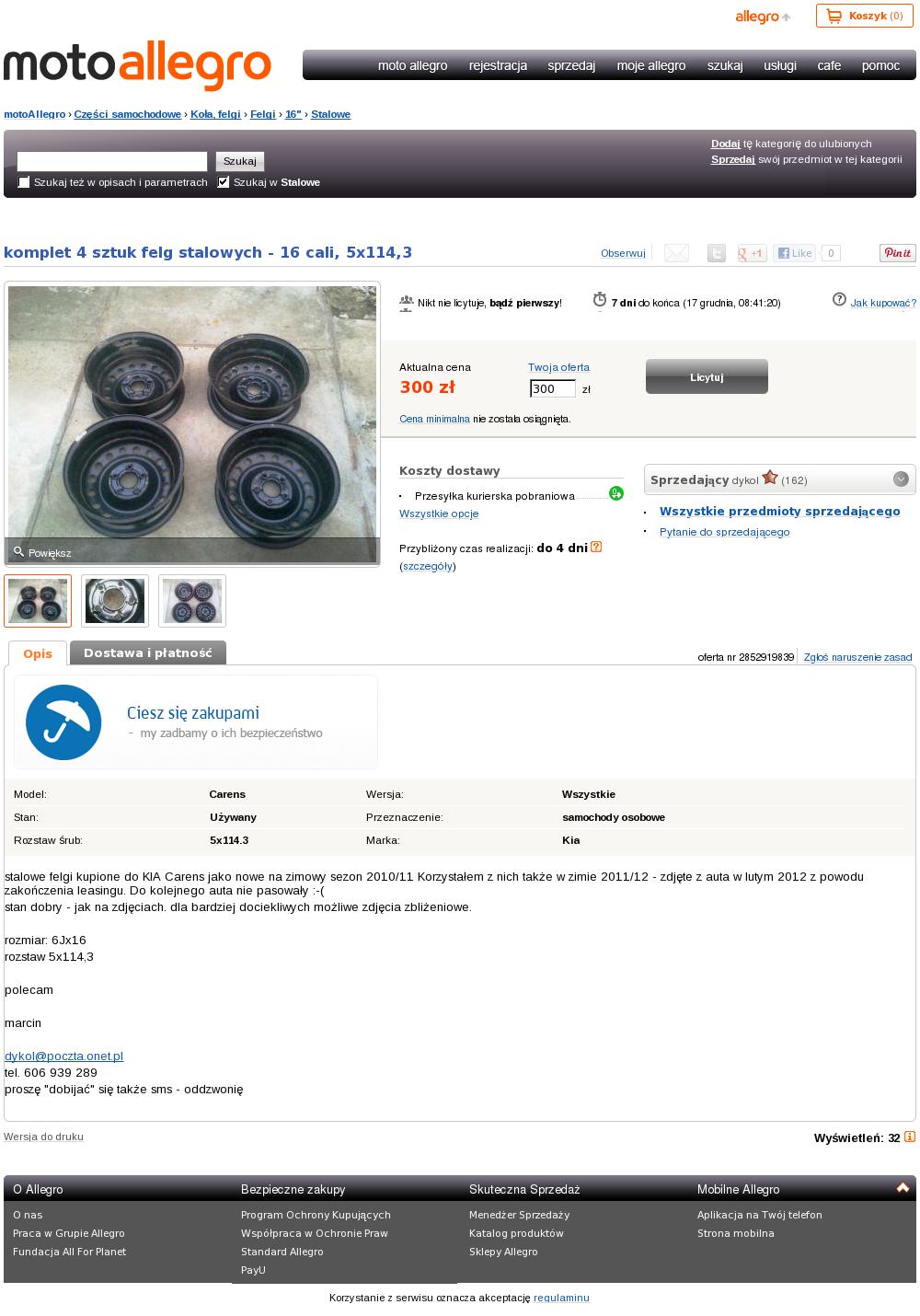Click the bid amount input field
The width and height of the screenshot is (920, 1316).
click(553, 388)
